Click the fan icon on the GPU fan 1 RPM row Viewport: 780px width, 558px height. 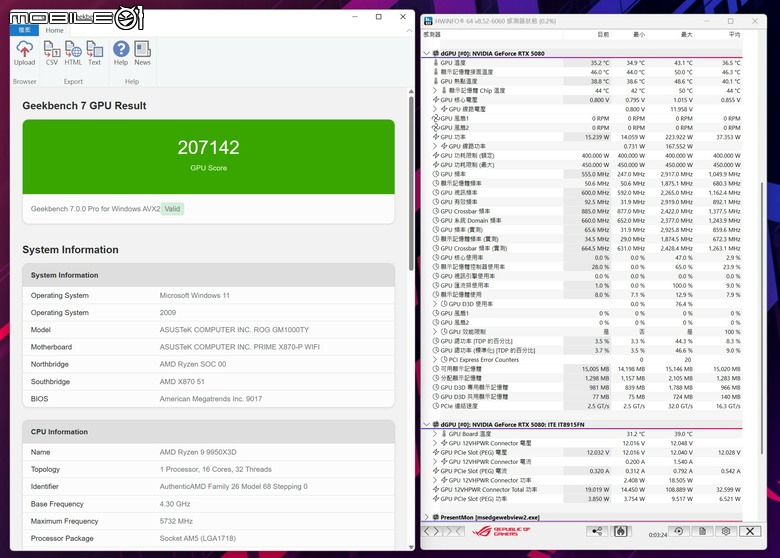point(435,118)
